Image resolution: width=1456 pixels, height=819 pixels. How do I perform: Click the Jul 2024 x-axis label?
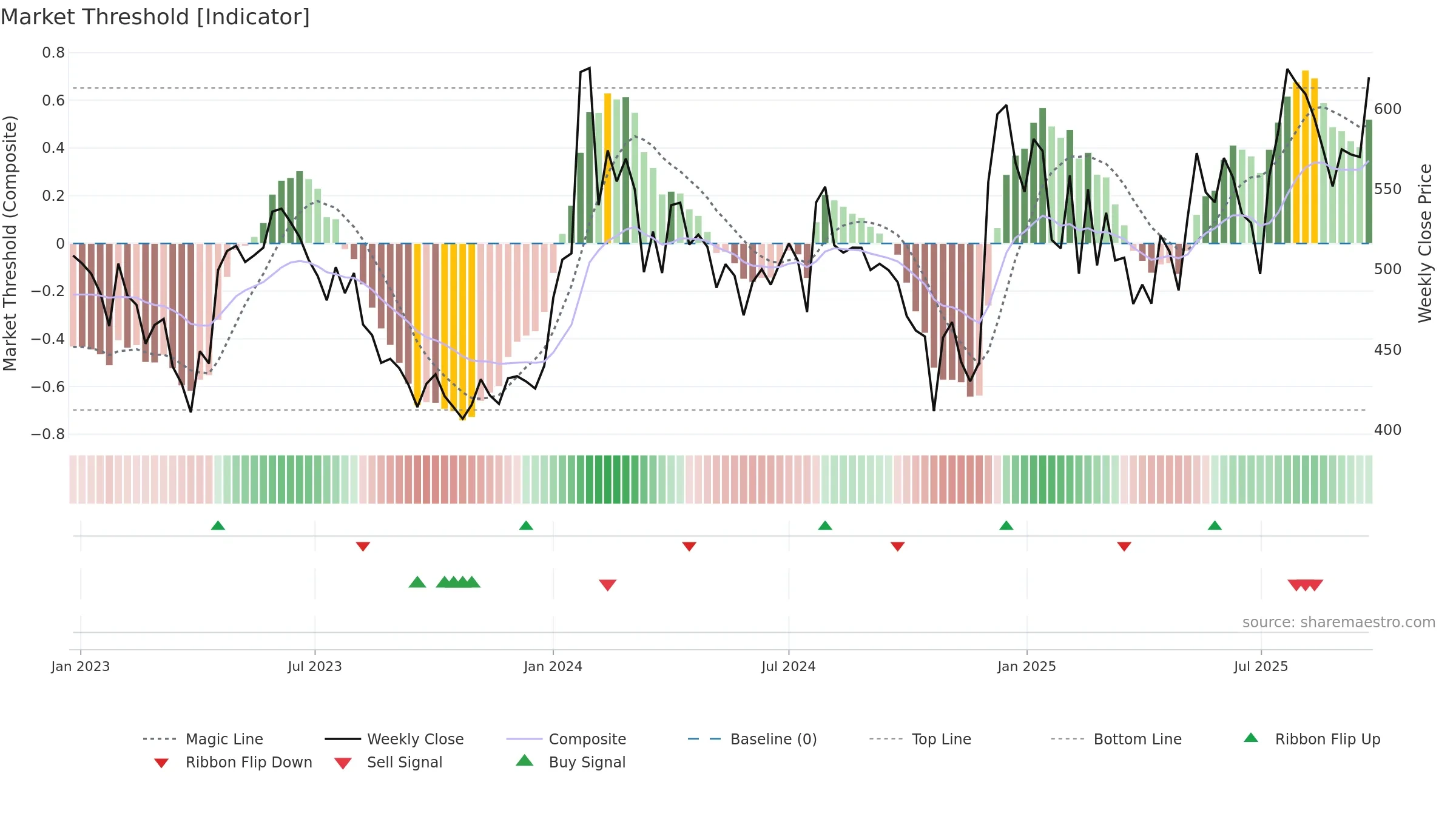click(x=789, y=666)
